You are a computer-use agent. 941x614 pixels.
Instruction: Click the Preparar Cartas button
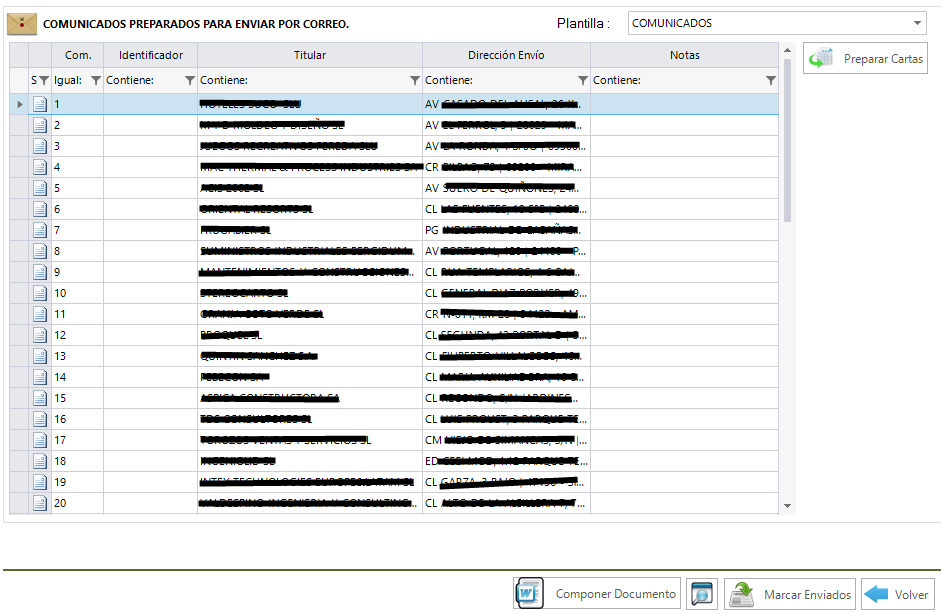865,59
